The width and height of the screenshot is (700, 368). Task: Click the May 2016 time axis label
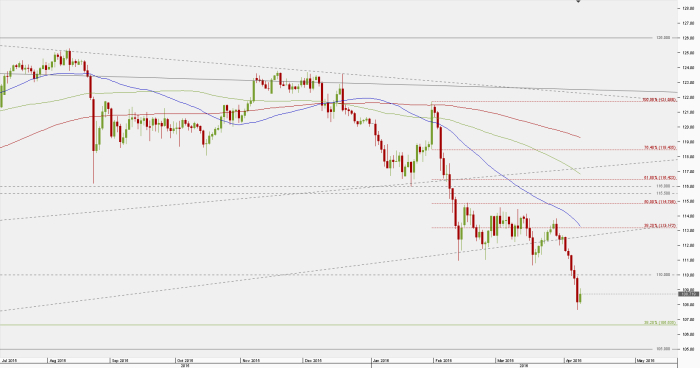pyautogui.click(x=646, y=360)
